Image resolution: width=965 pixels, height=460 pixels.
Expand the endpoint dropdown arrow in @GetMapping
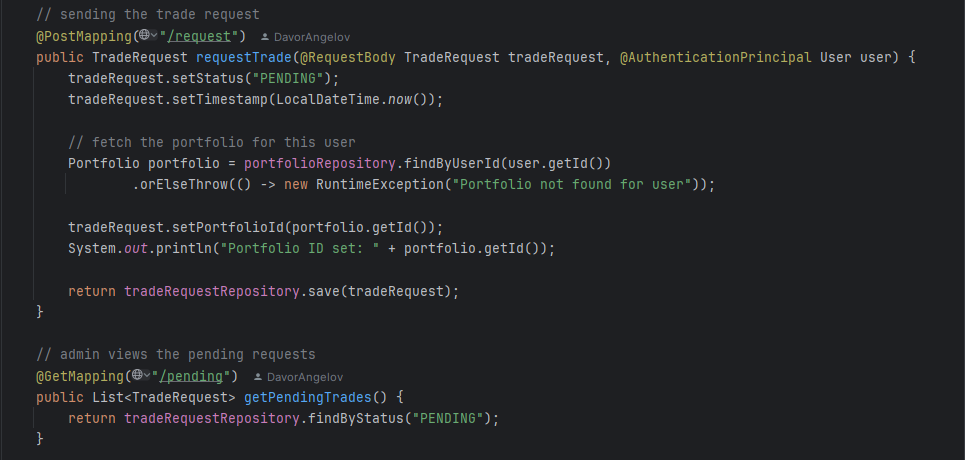(x=147, y=377)
